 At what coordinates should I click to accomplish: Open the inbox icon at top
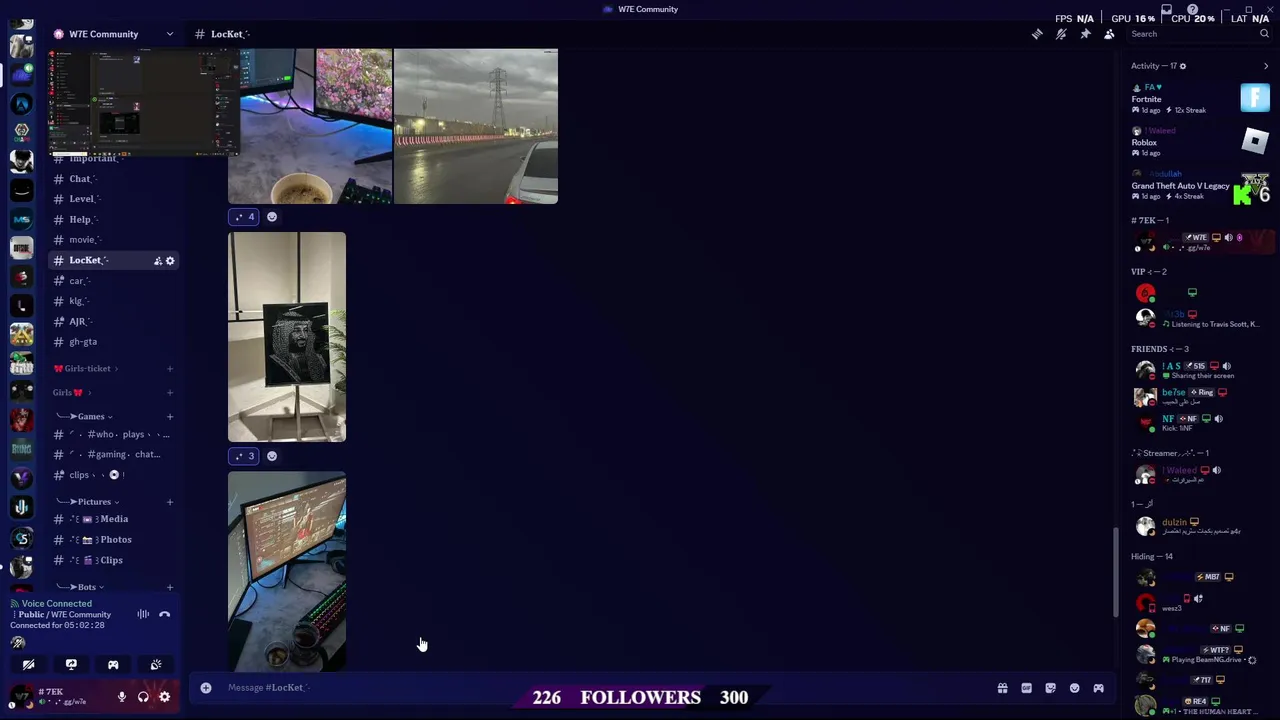pos(1166,10)
